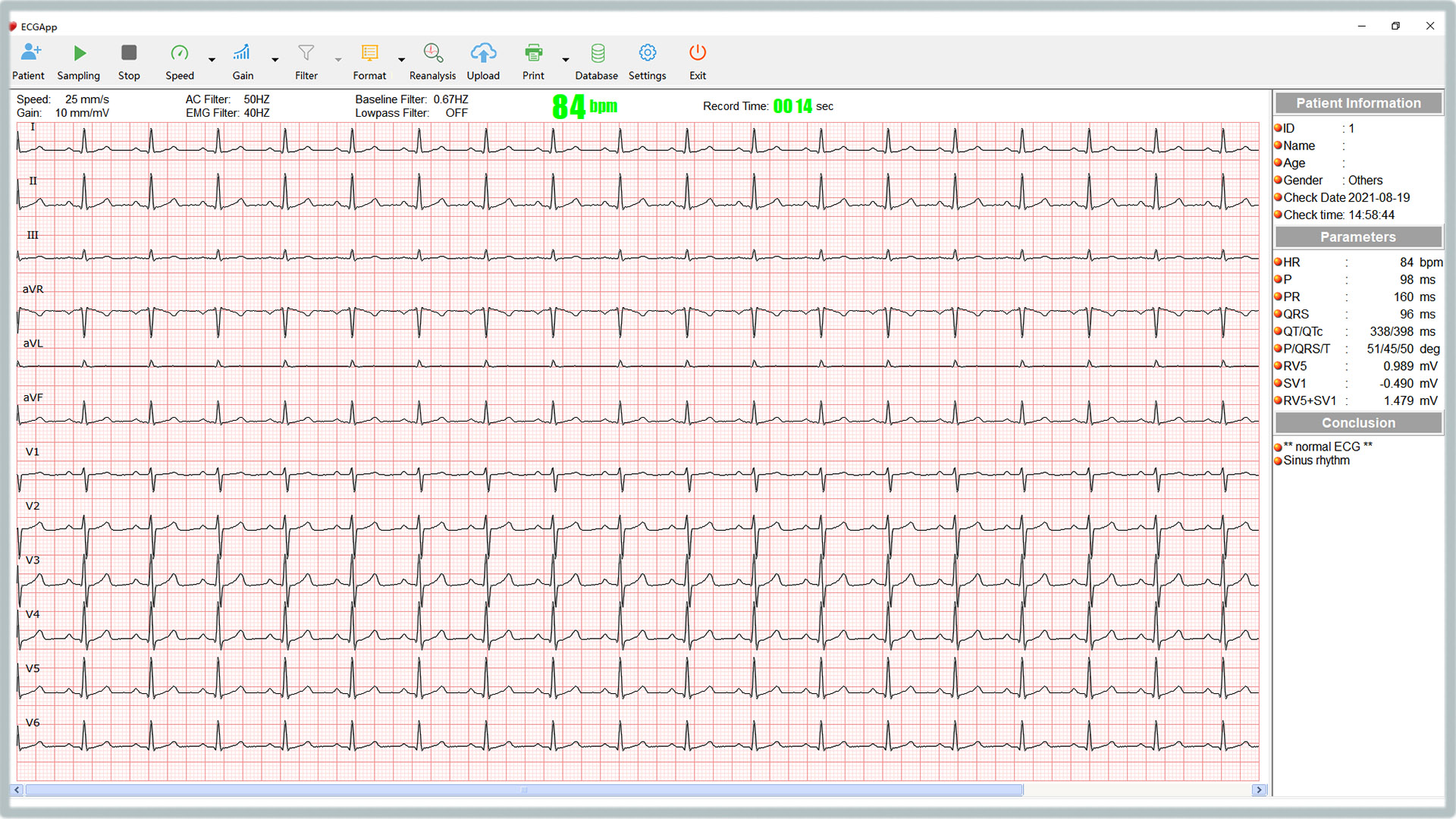Click the RV5 0.989 mV row

click(x=1358, y=366)
